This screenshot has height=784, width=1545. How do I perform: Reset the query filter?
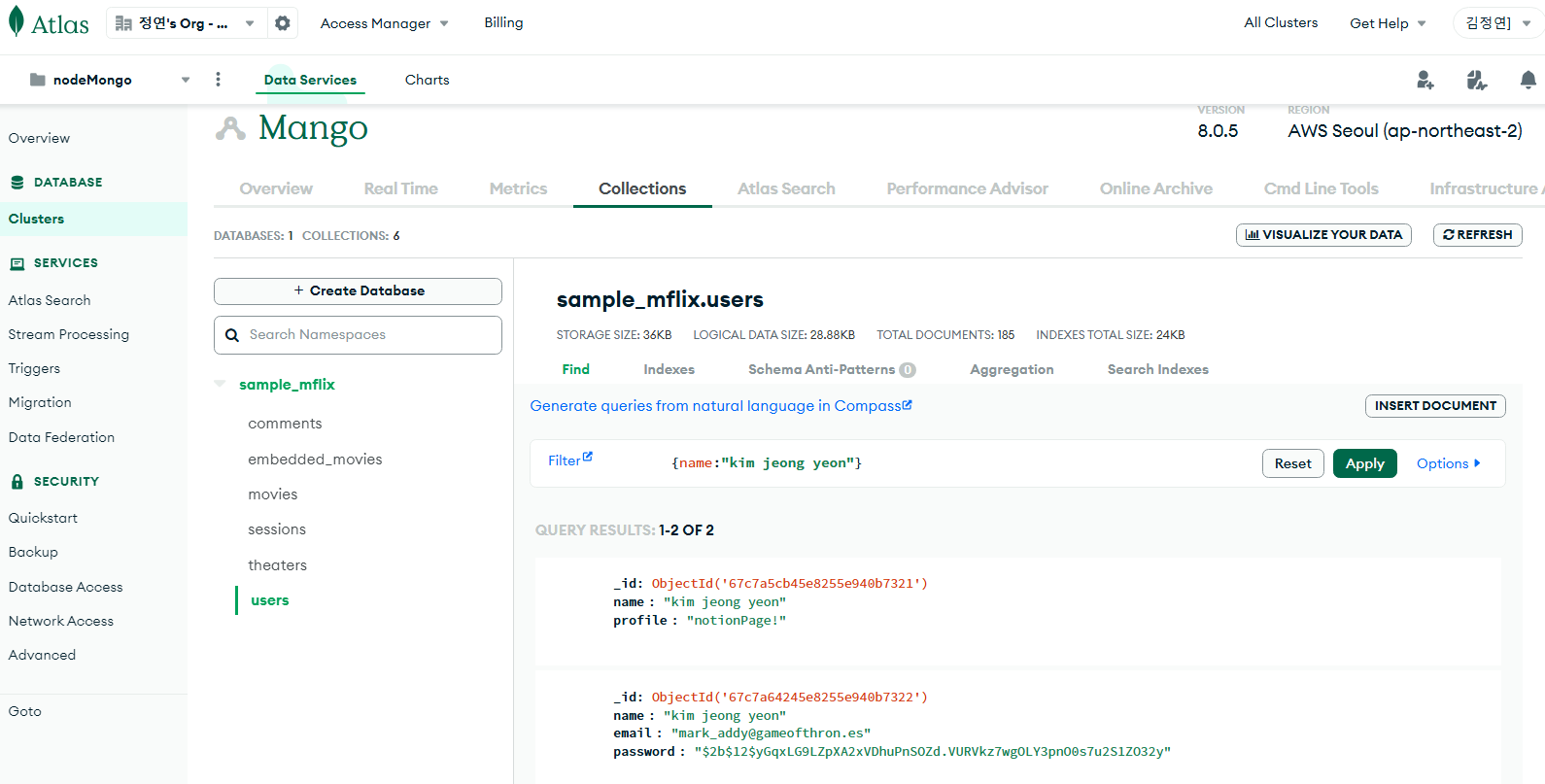(1293, 463)
